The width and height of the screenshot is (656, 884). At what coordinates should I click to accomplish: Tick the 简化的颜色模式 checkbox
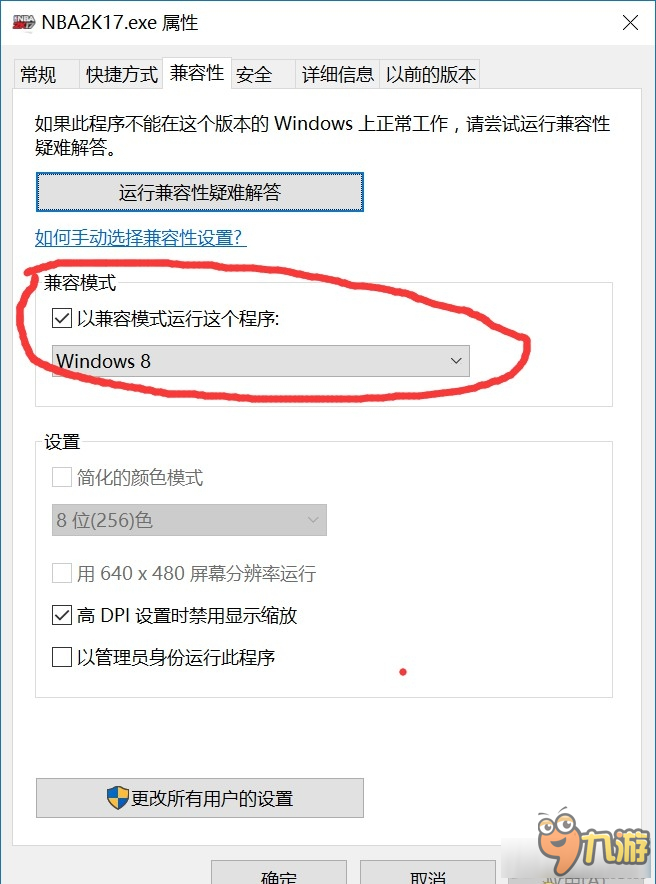coord(61,477)
